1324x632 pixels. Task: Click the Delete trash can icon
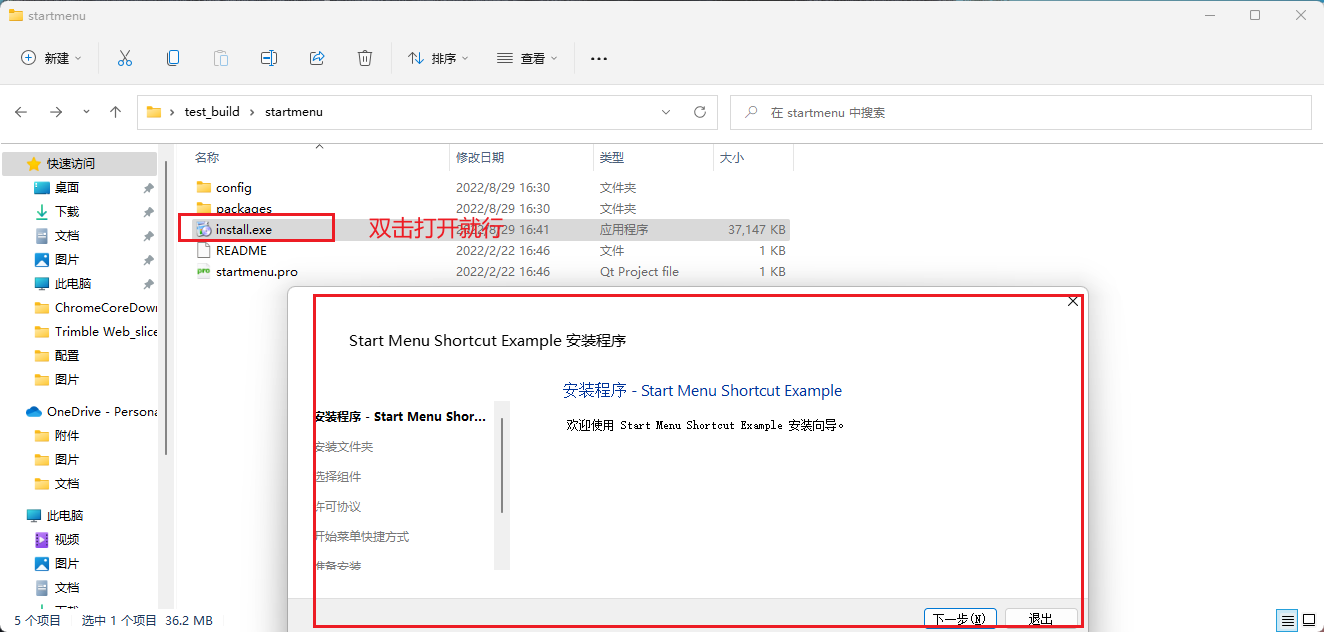(365, 58)
